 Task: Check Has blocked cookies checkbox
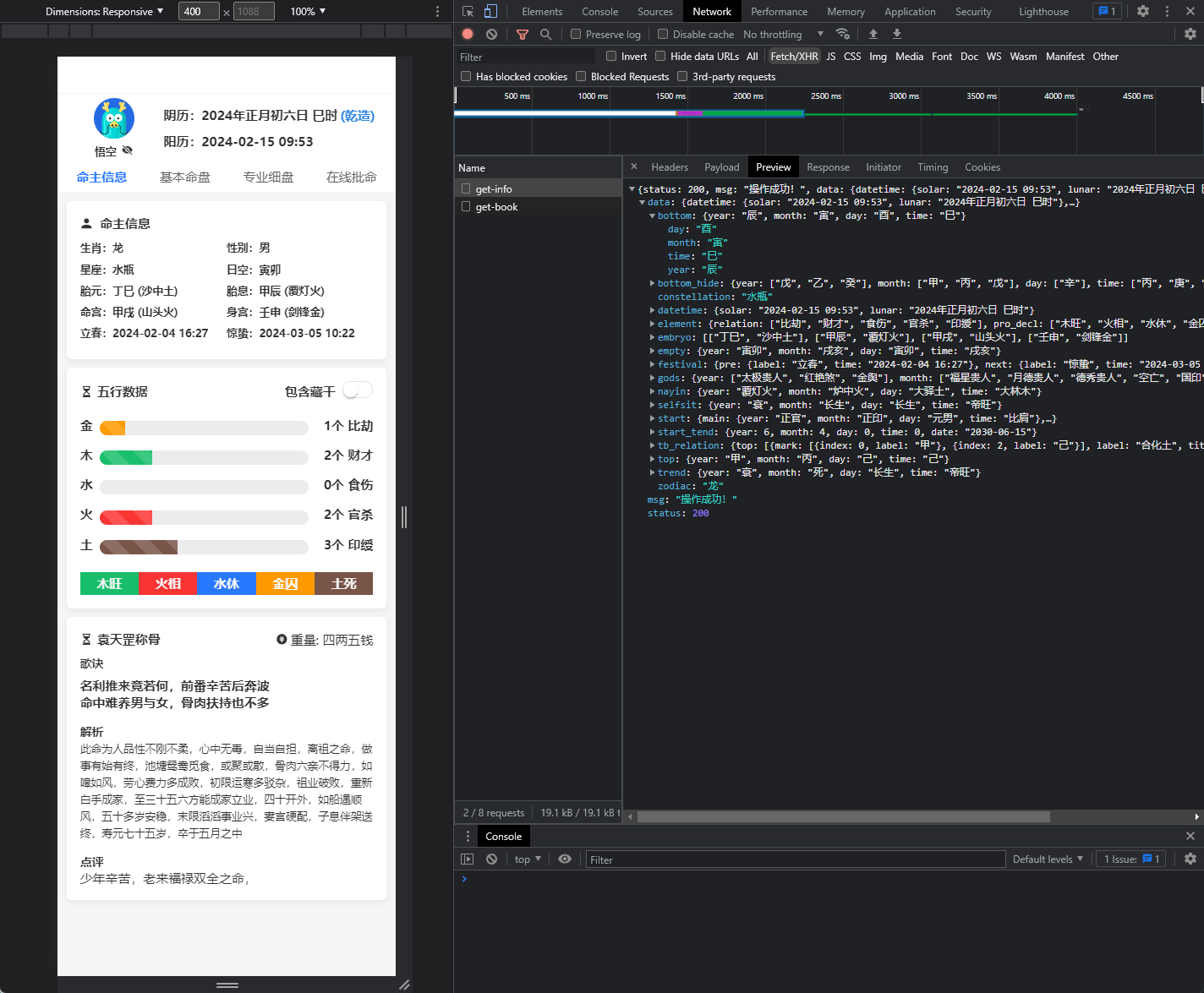click(x=466, y=76)
